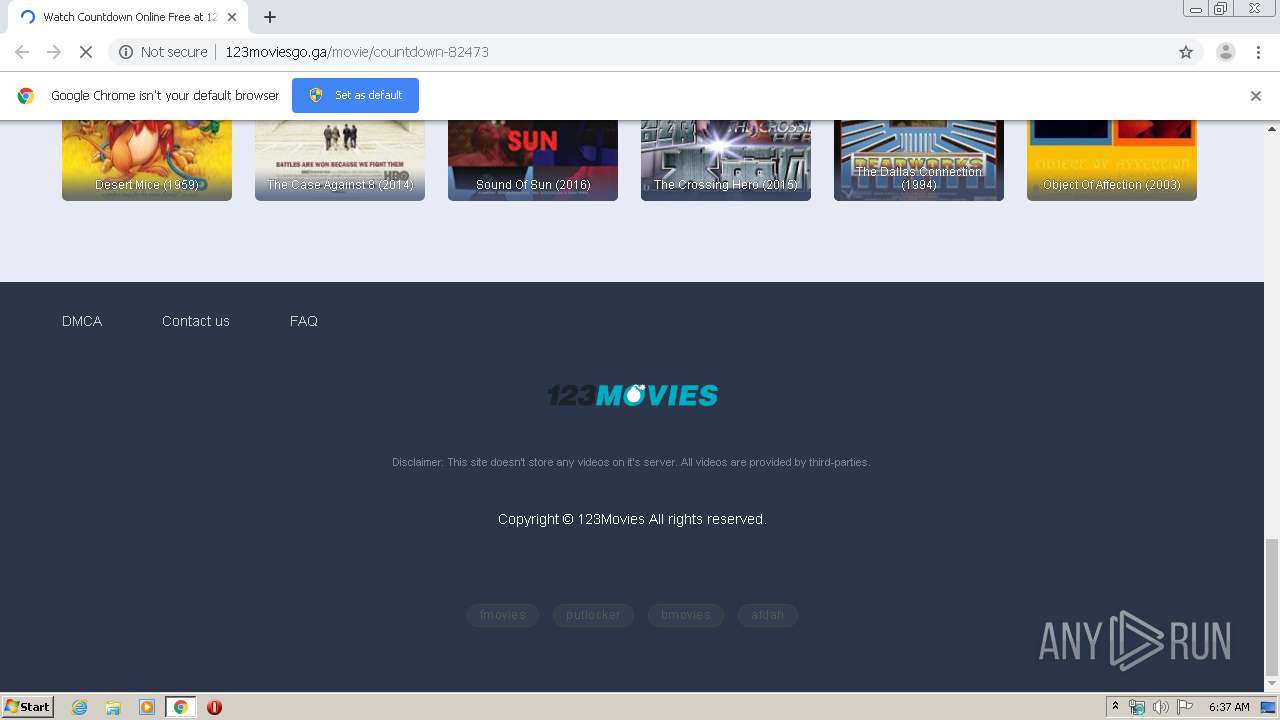Stop loading page with the X button
The height and width of the screenshot is (720, 1280).
coord(86,52)
